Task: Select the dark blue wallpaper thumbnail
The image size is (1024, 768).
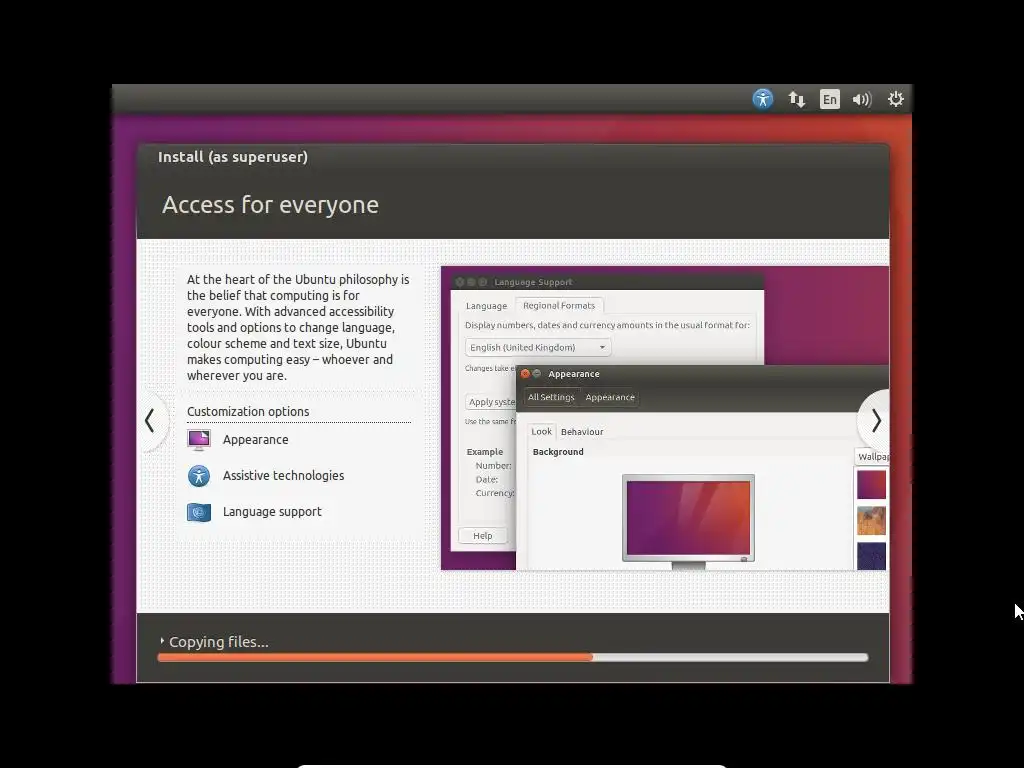Action: [871, 556]
